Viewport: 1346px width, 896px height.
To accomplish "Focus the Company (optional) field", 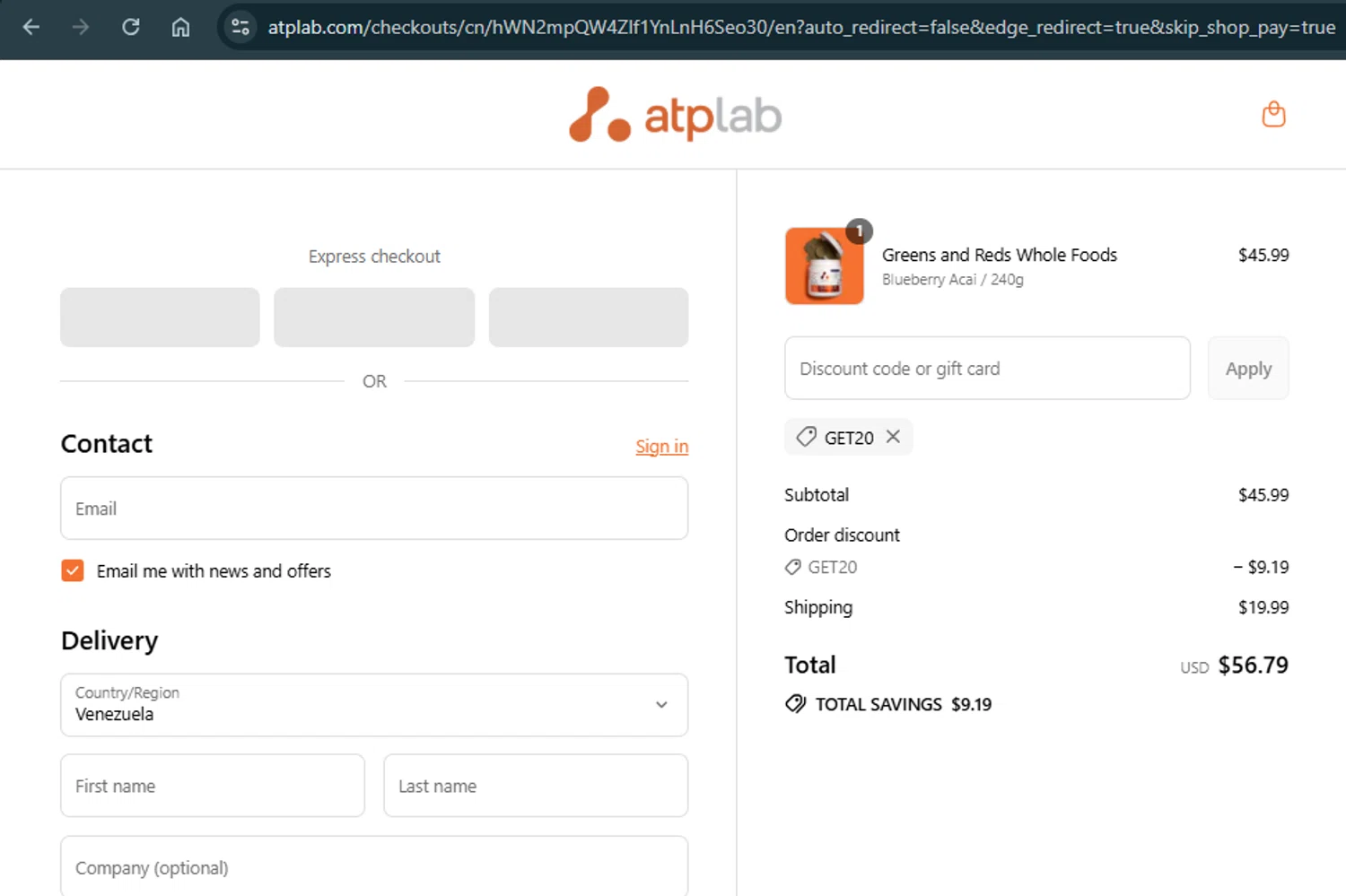I will pyautogui.click(x=374, y=867).
